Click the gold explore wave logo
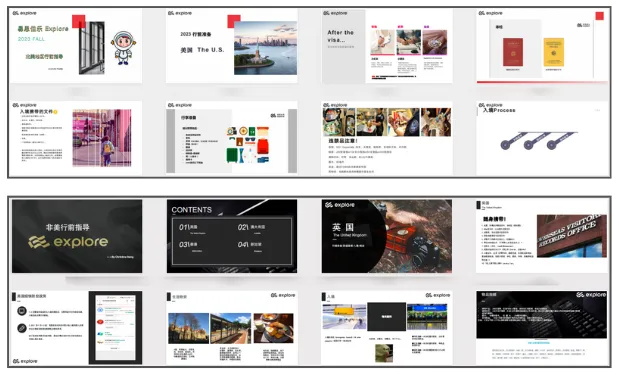Image resolution: width=619 pixels, height=375 pixels. [x=39, y=242]
